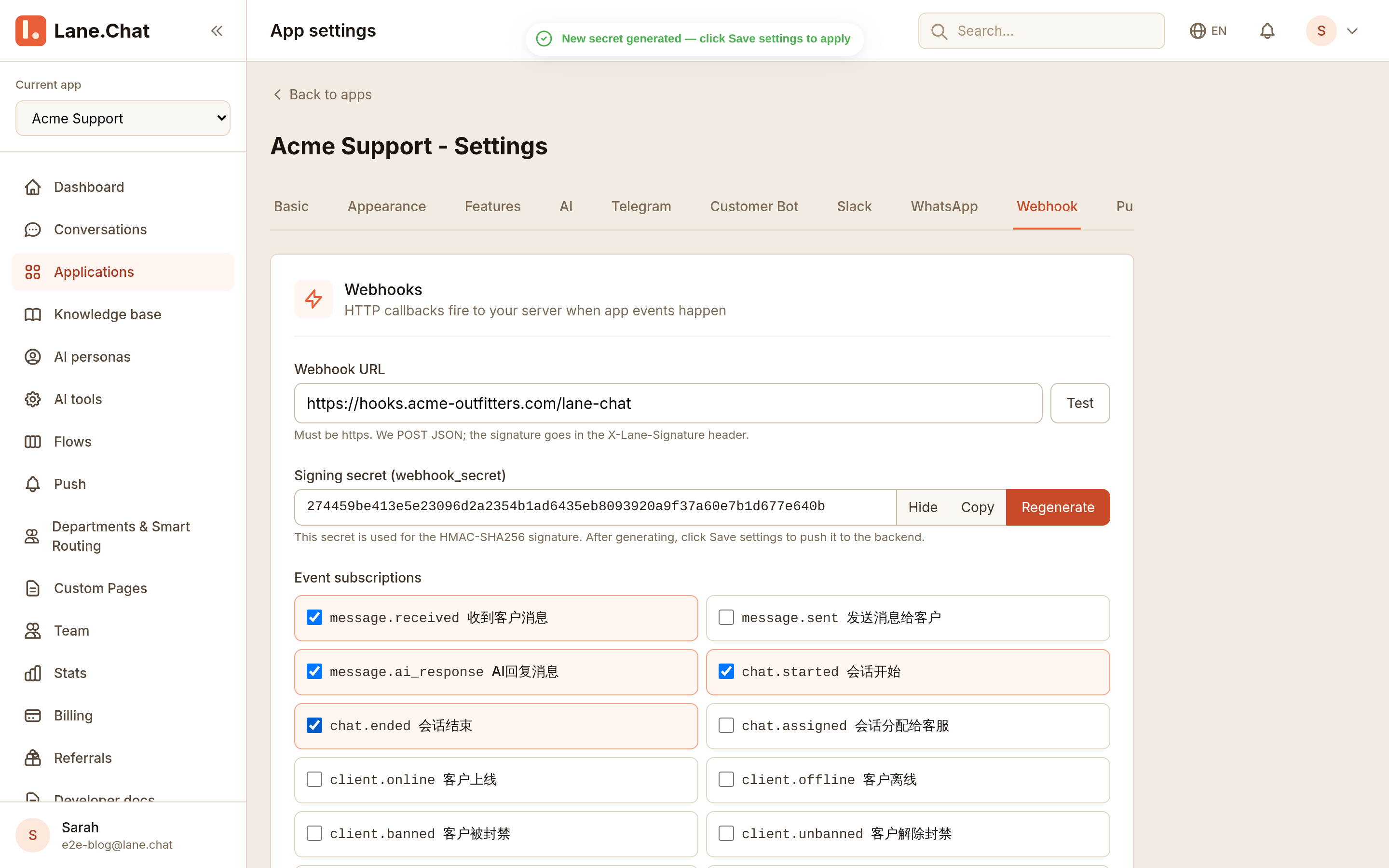Viewport: 1389px width, 868px height.
Task: Open Referrals gift icon
Action: pos(33,759)
